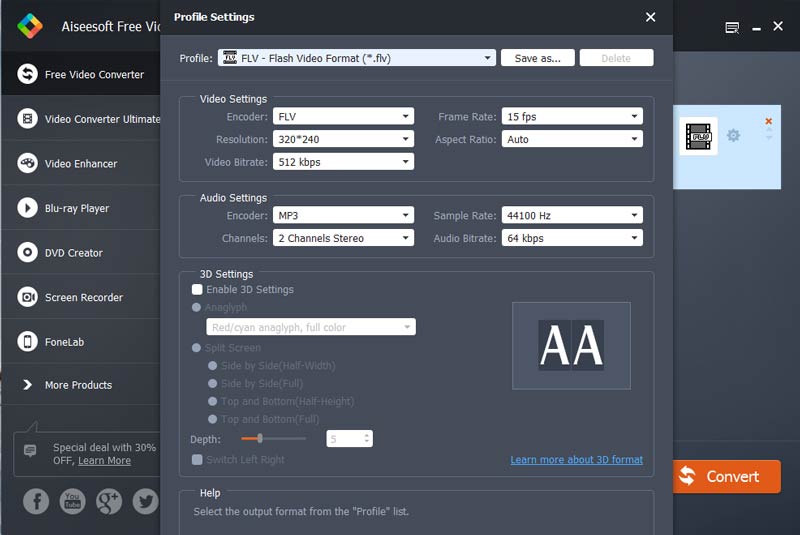
Task: Click the Depth slider handle
Action: tap(260, 438)
